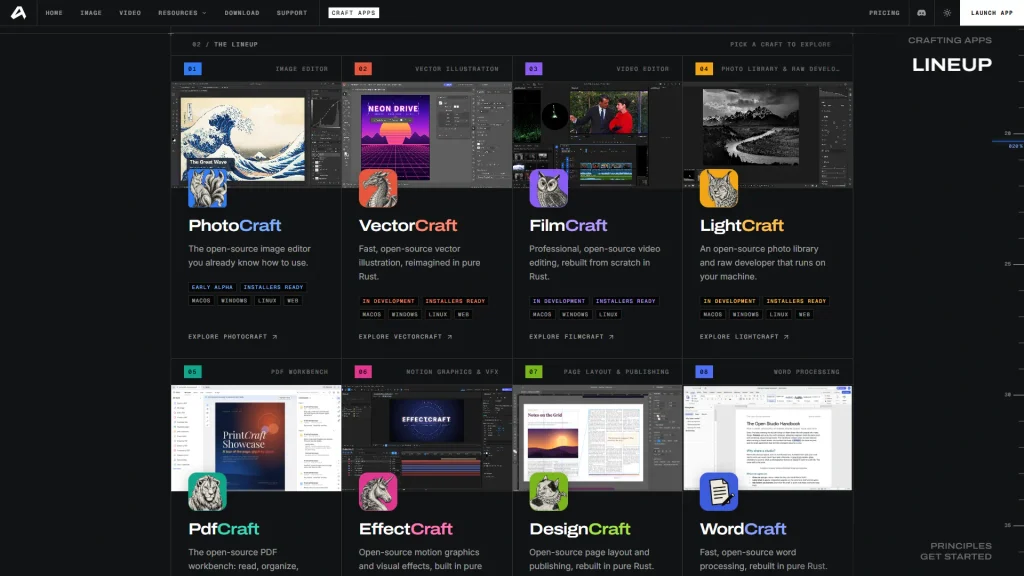
Task: Select Lineup in the side navigation
Action: pos(952,65)
